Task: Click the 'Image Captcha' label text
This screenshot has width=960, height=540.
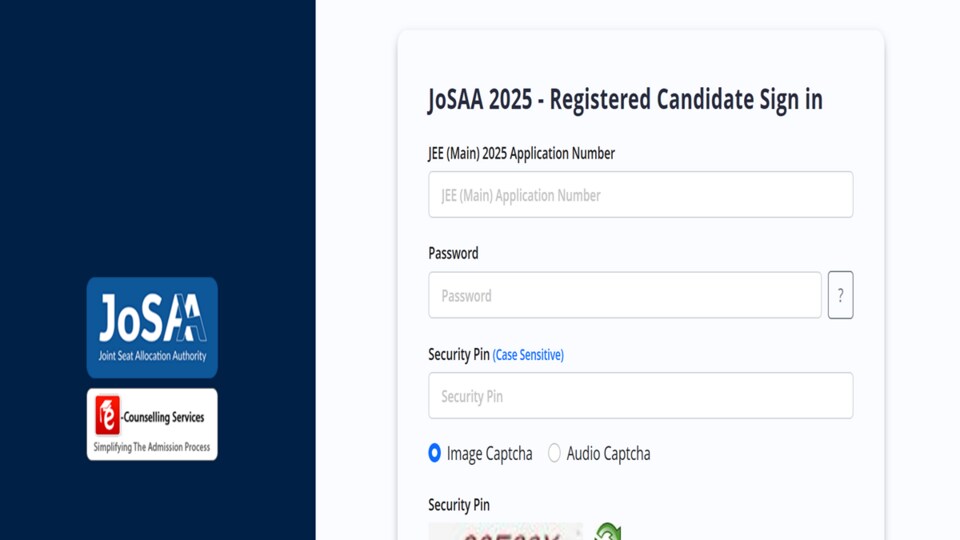Action: point(489,454)
